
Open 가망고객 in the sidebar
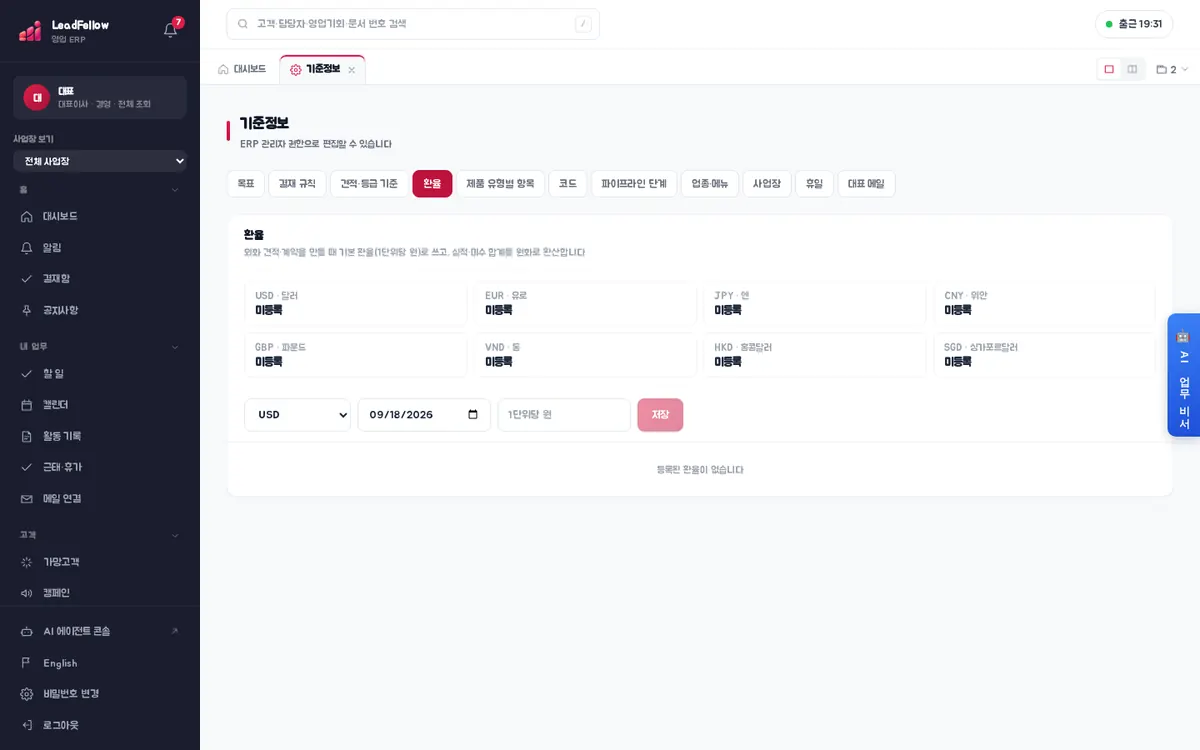point(100,562)
